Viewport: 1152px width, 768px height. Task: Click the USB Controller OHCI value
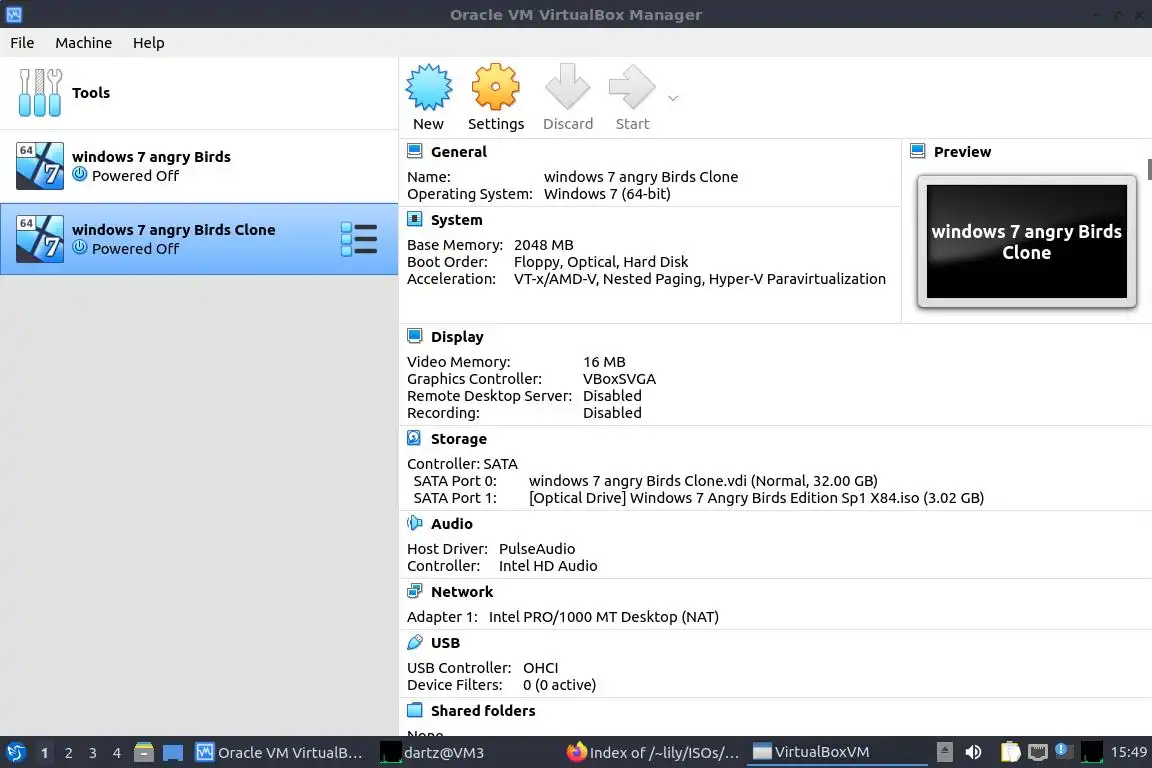(540, 667)
